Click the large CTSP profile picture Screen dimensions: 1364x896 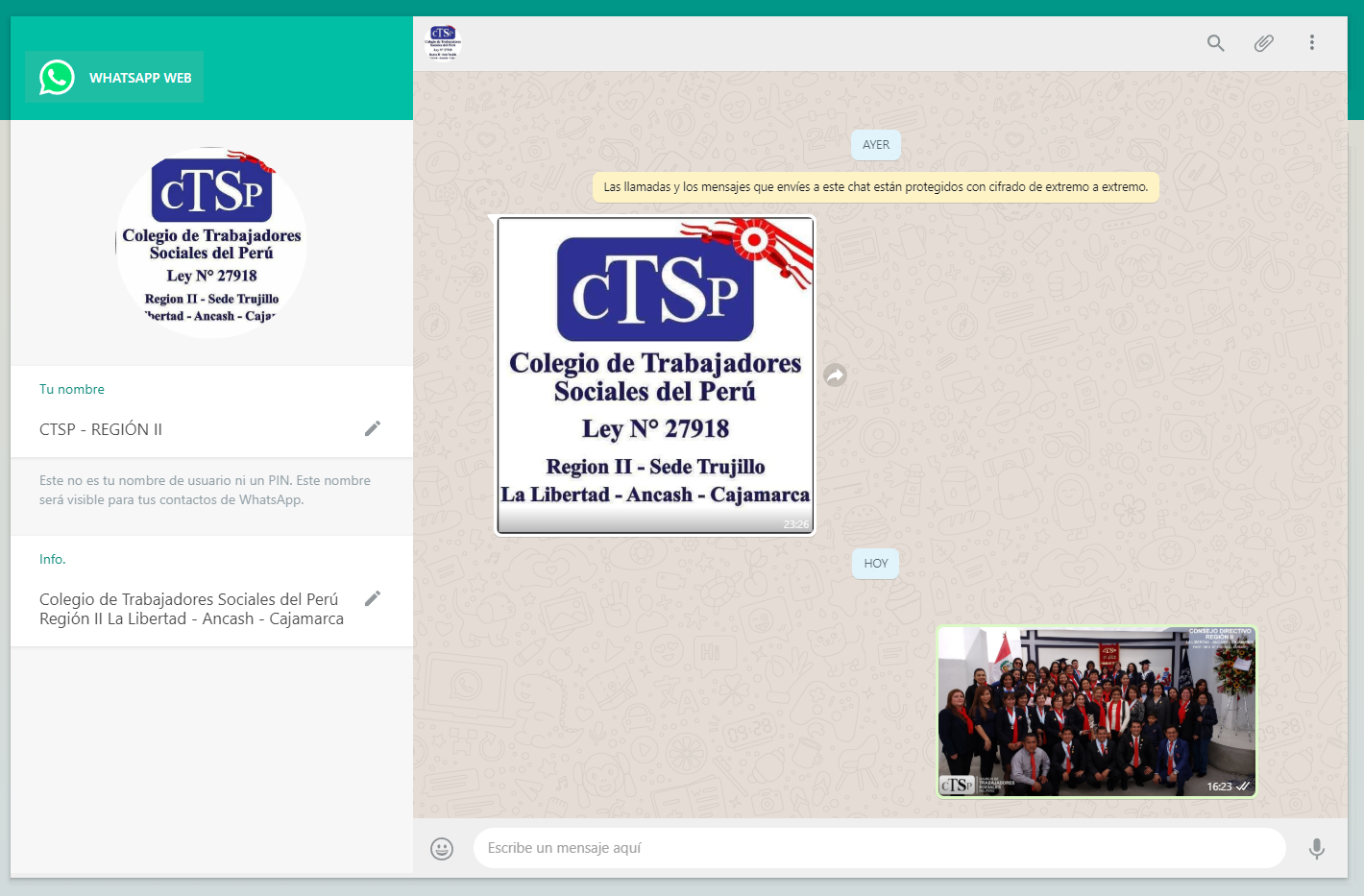pos(211,242)
